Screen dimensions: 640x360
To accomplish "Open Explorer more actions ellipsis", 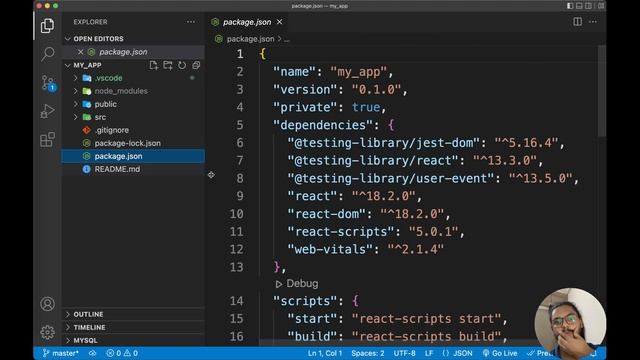I will pyautogui.click(x=191, y=22).
